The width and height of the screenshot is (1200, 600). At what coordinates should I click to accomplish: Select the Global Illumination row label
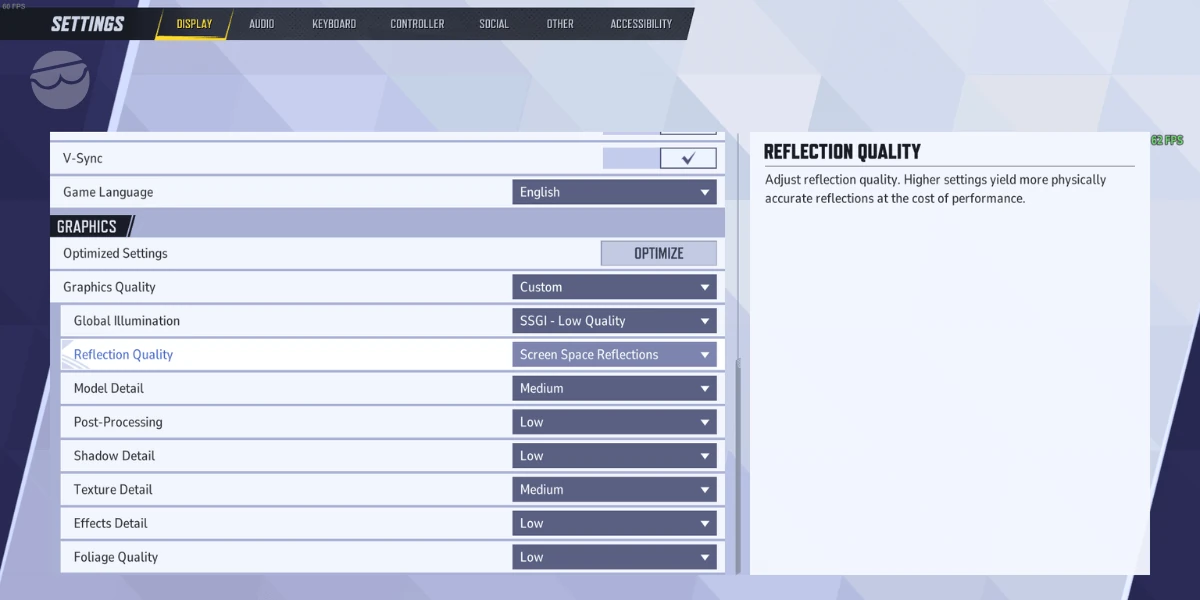click(127, 321)
